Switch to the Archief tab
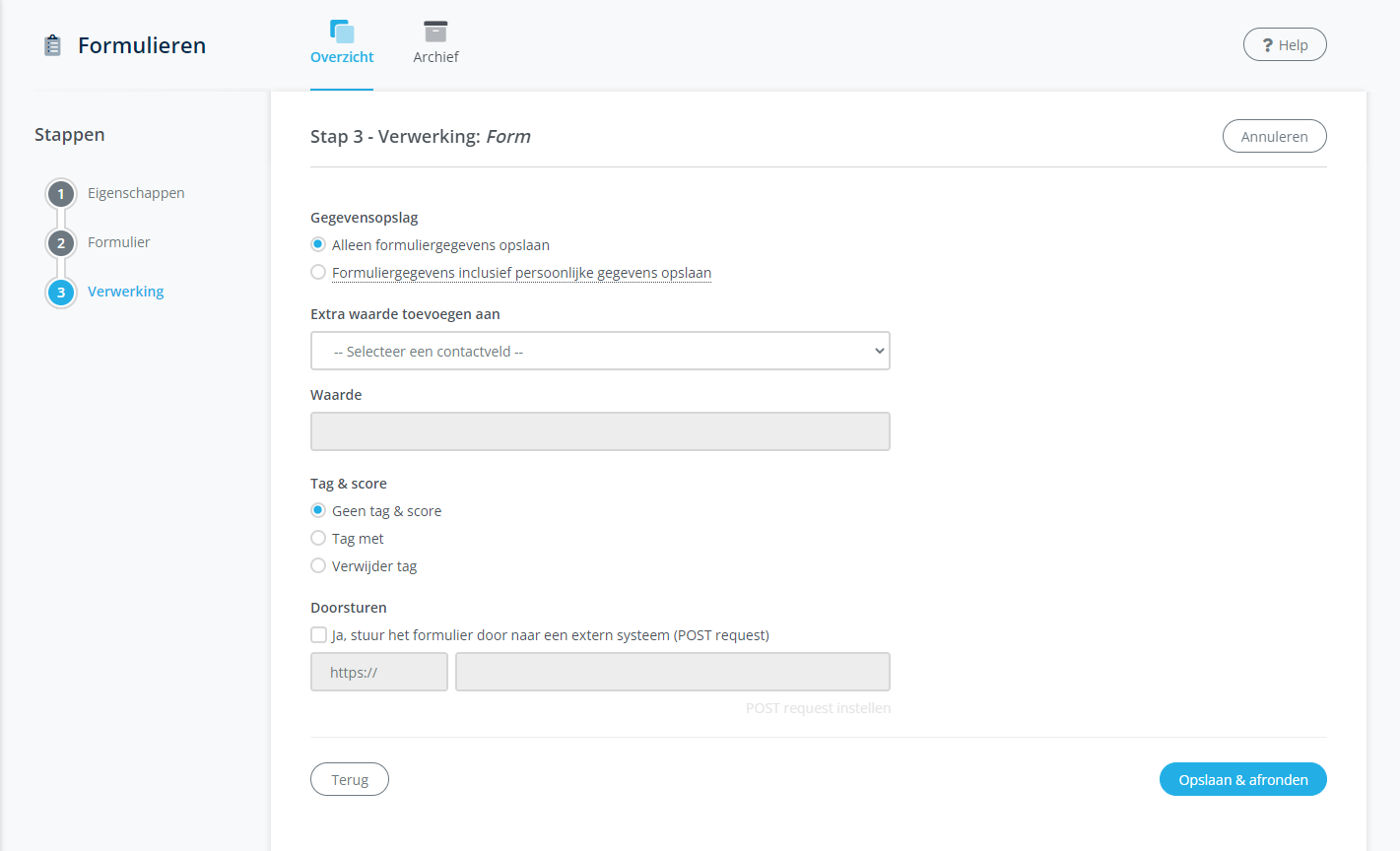1400x851 pixels. tap(435, 57)
